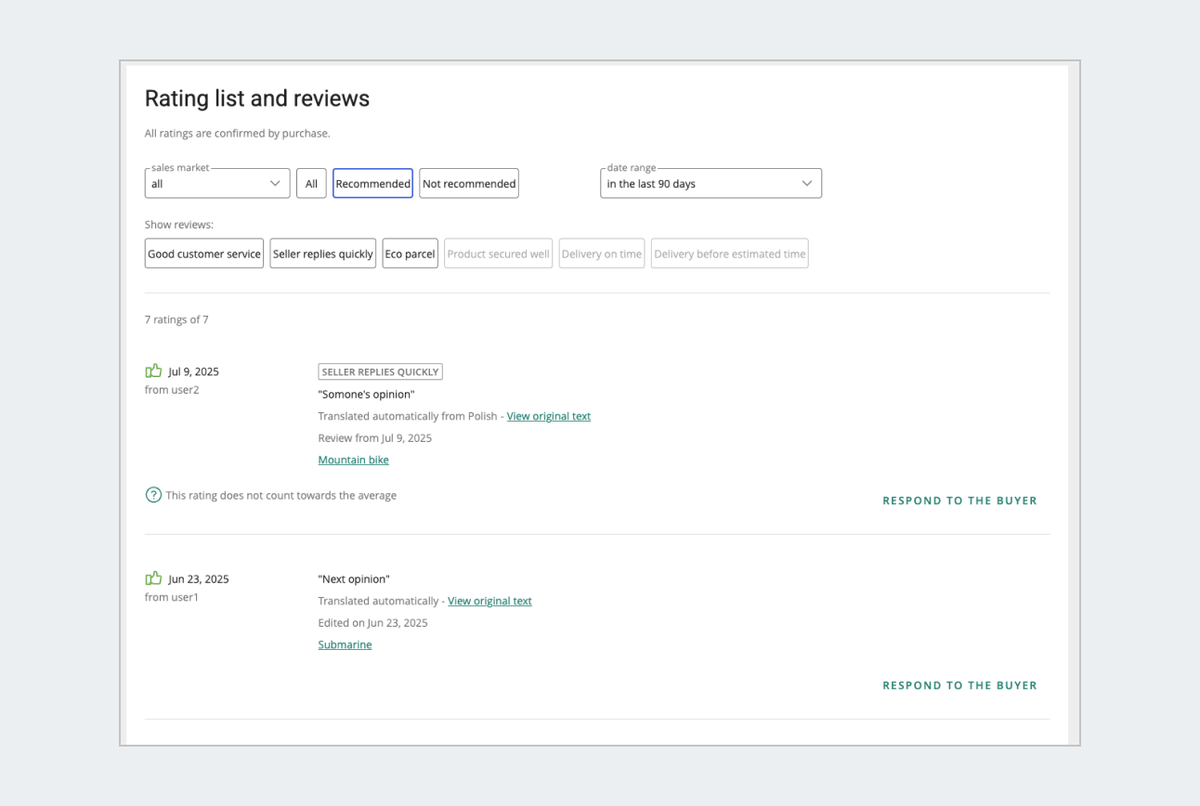Open the Submarine product link
The width and height of the screenshot is (1200, 806).
click(345, 645)
